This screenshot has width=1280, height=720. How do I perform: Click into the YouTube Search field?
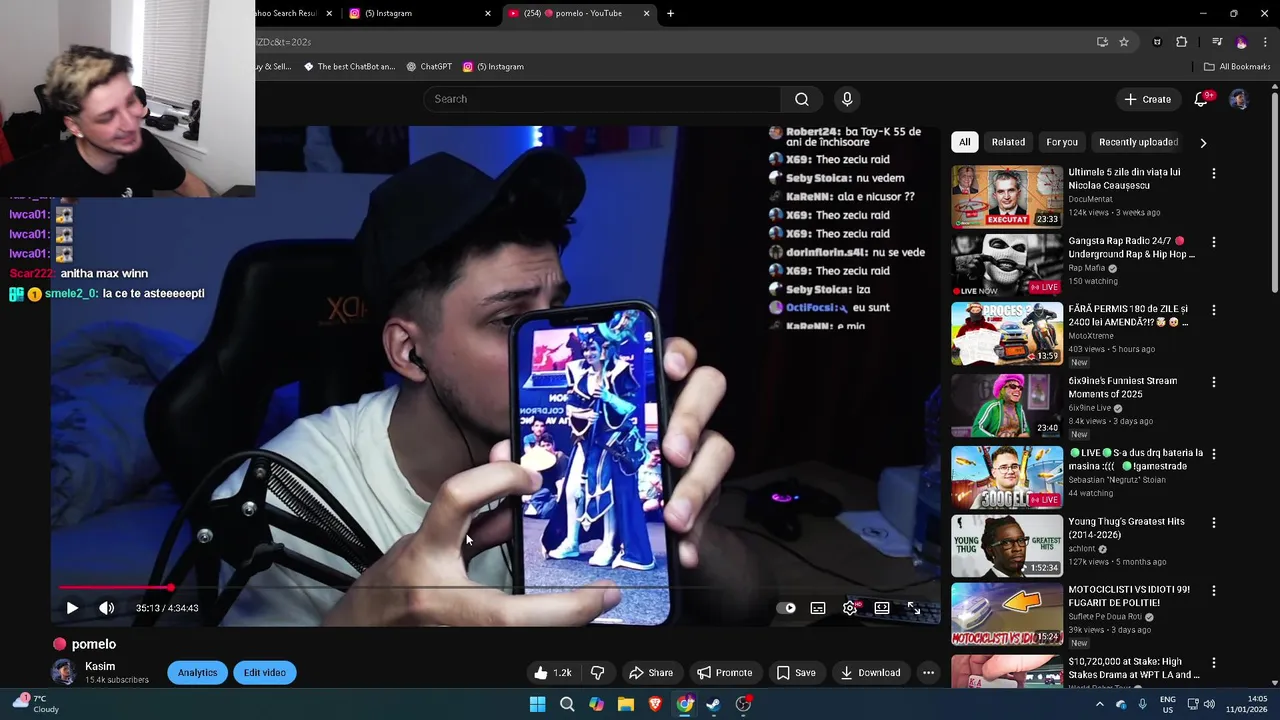click(x=603, y=99)
